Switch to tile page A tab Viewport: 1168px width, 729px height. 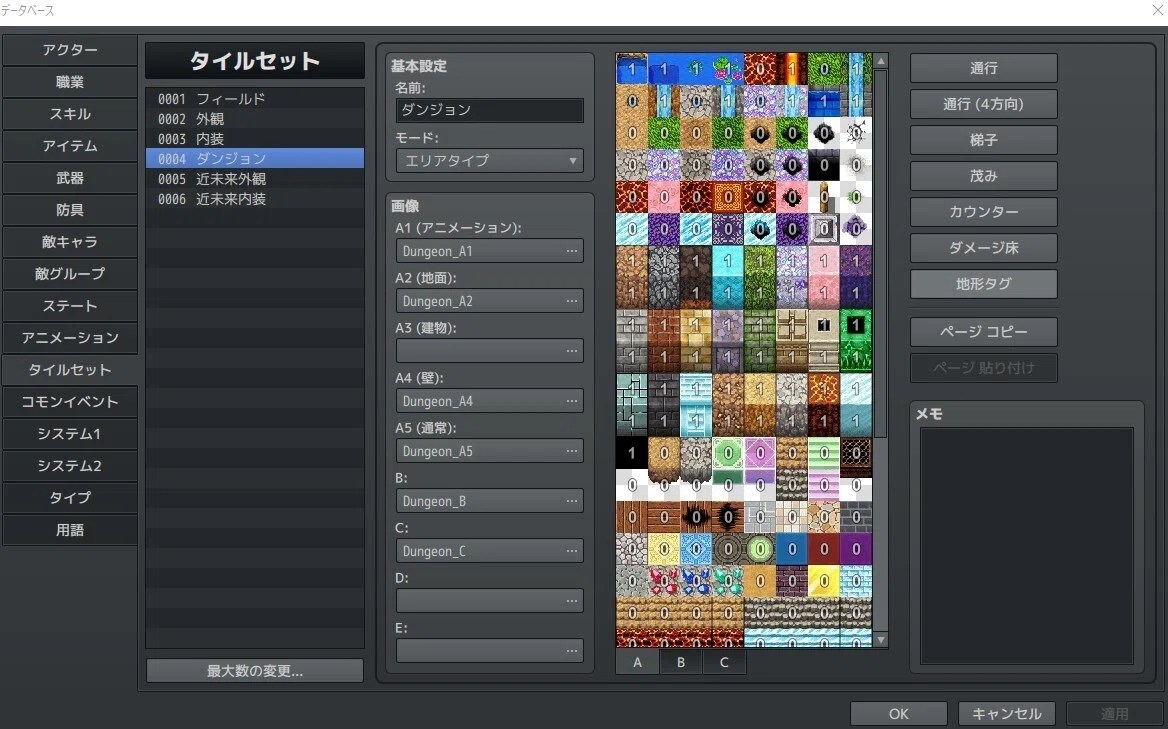coord(638,662)
